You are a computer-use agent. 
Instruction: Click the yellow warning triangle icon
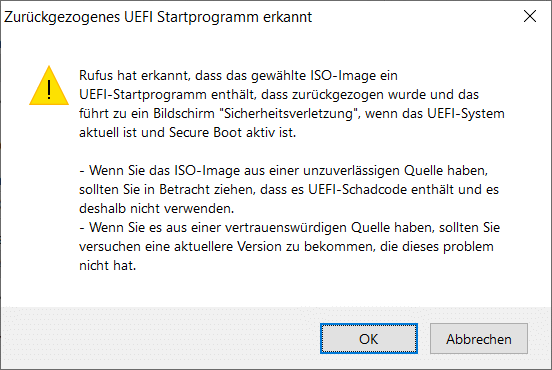pyautogui.click(x=49, y=86)
